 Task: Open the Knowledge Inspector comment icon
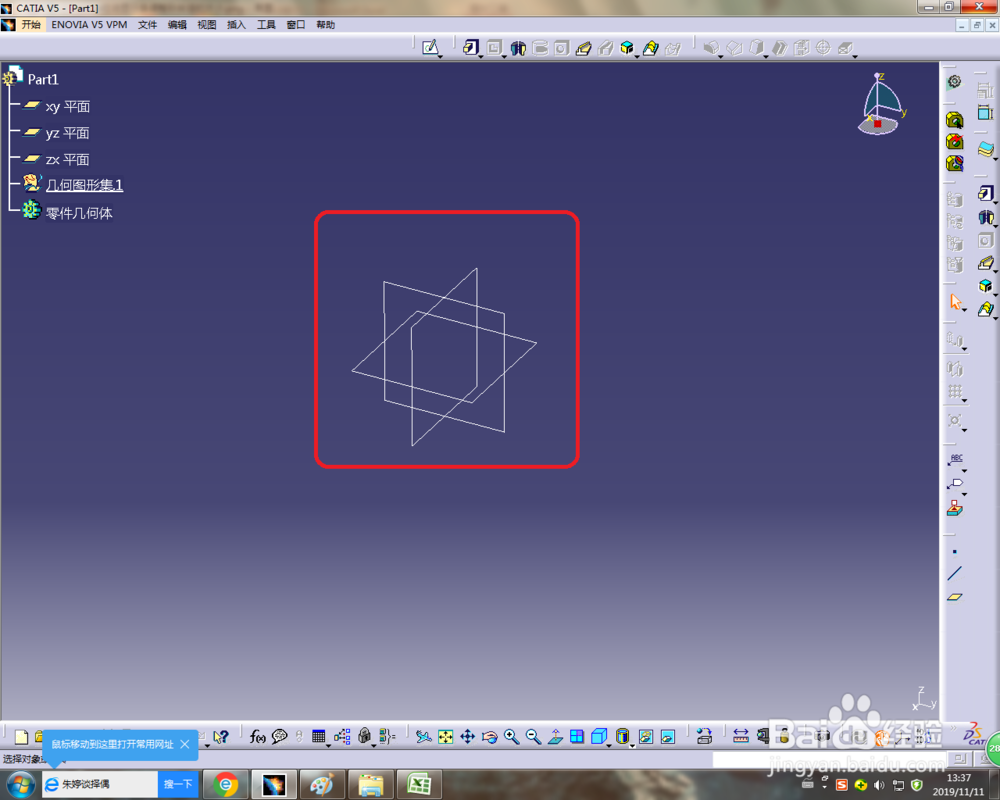tap(279, 737)
